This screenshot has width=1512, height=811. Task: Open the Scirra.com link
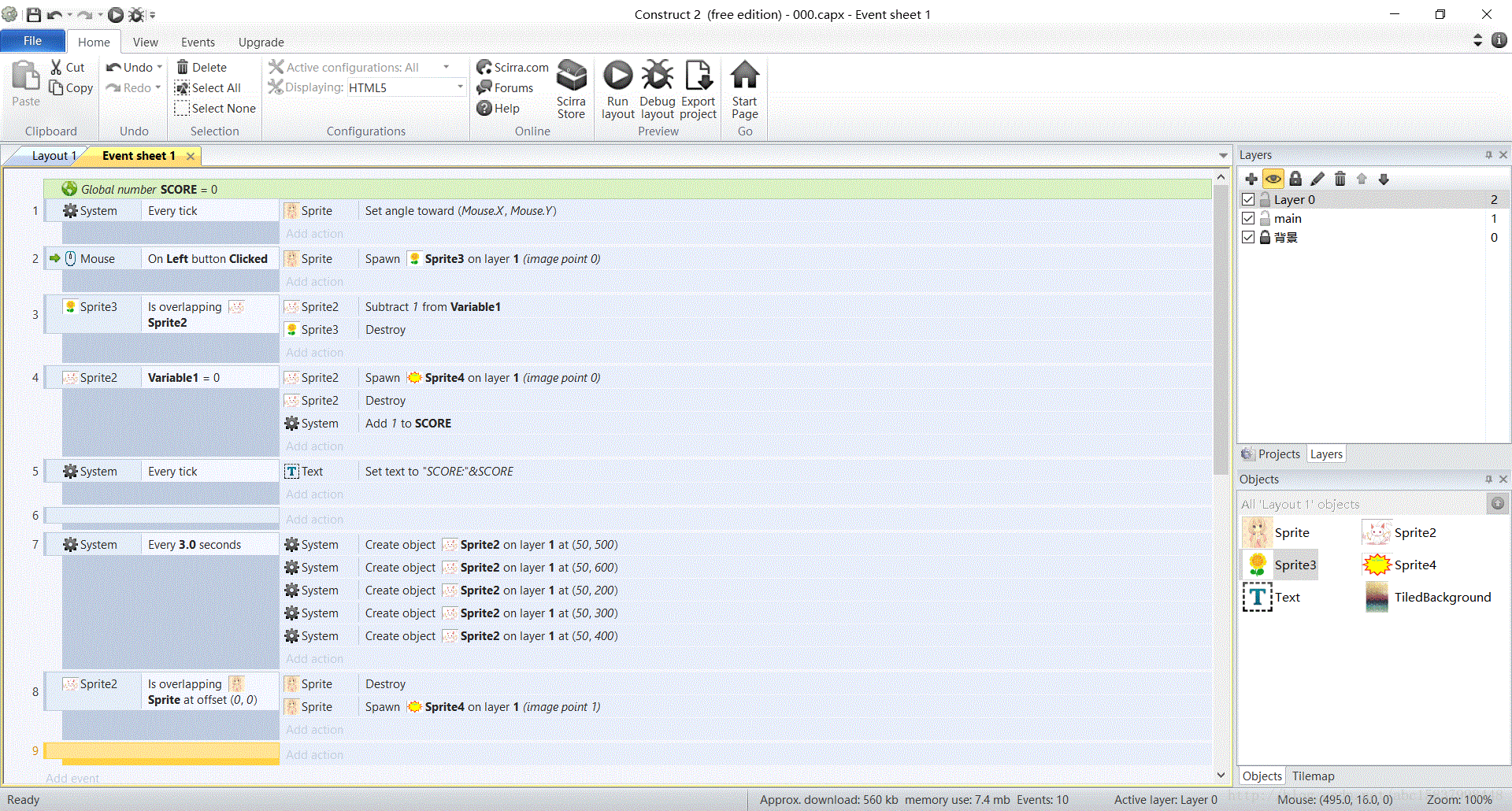[x=513, y=68]
